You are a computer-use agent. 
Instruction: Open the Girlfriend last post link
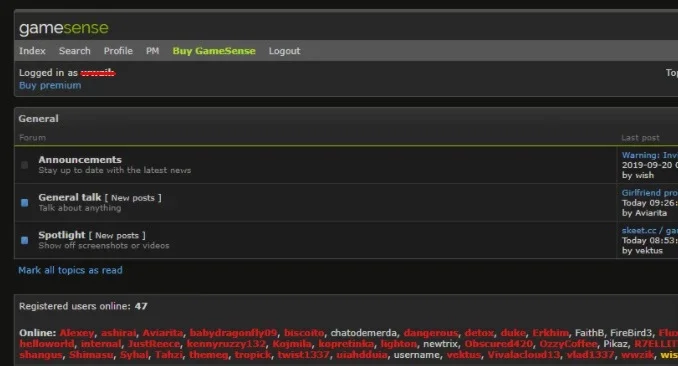tap(649, 193)
